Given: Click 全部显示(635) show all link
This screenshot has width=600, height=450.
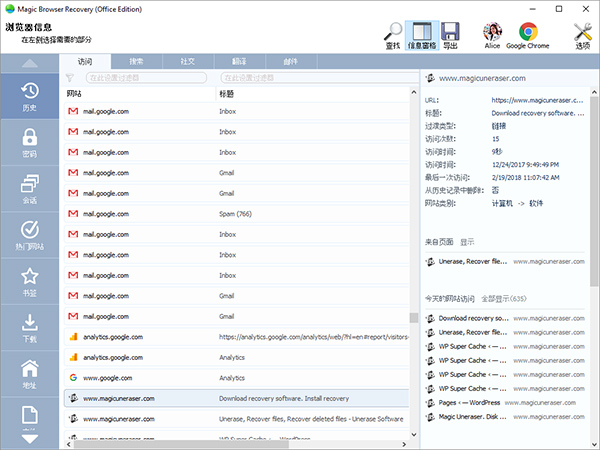Looking at the screenshot, I should [x=504, y=298].
